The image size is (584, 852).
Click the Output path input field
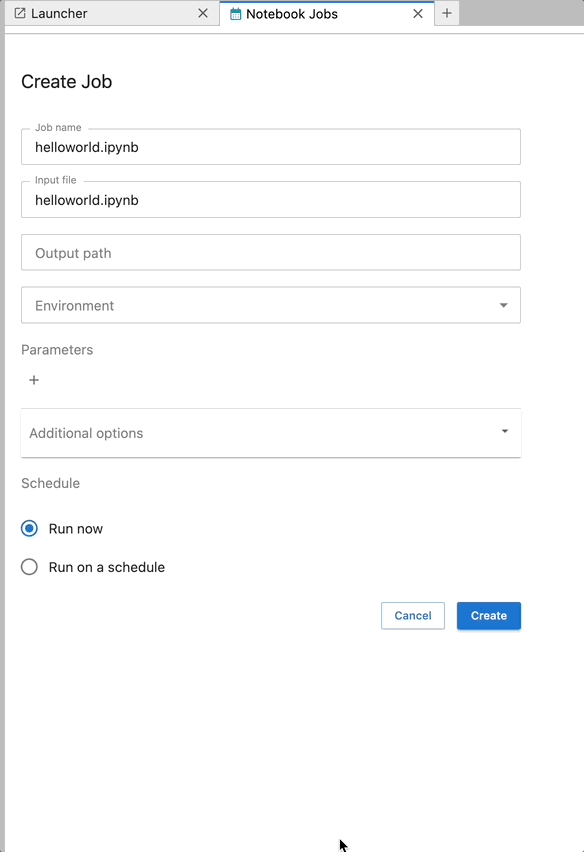coord(270,252)
